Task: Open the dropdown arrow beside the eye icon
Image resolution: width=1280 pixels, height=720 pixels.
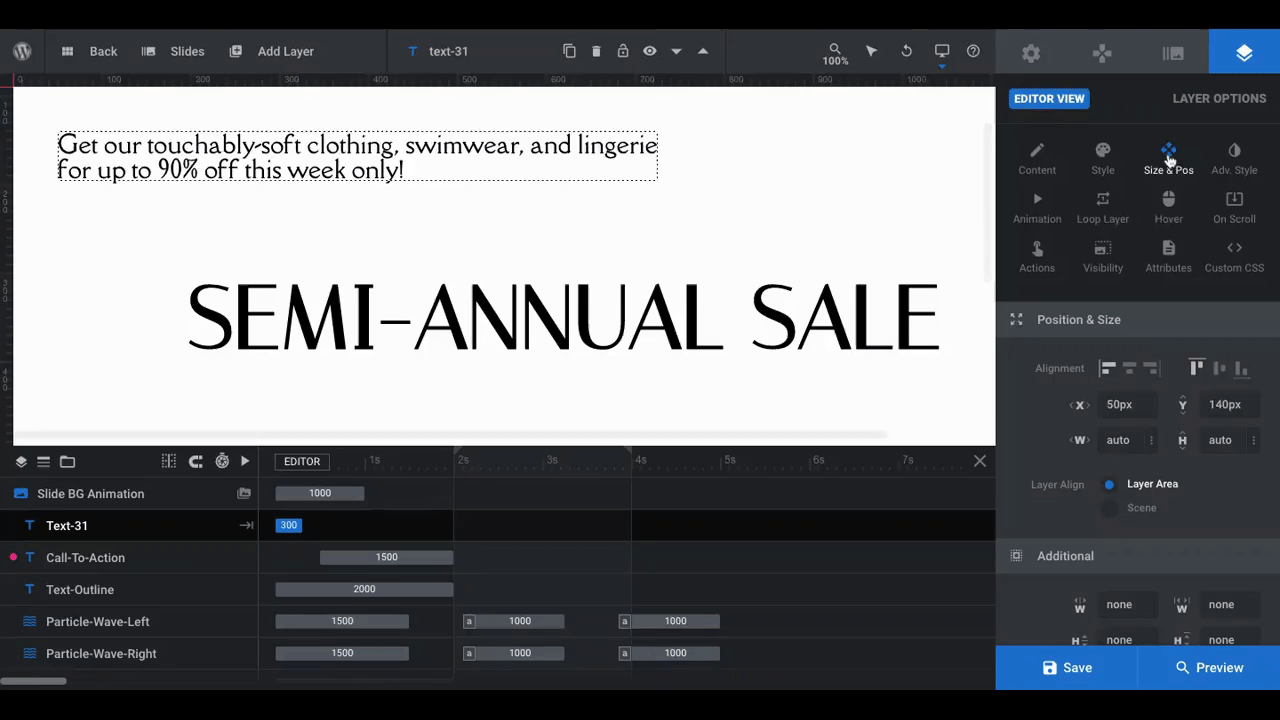Action: point(676,51)
